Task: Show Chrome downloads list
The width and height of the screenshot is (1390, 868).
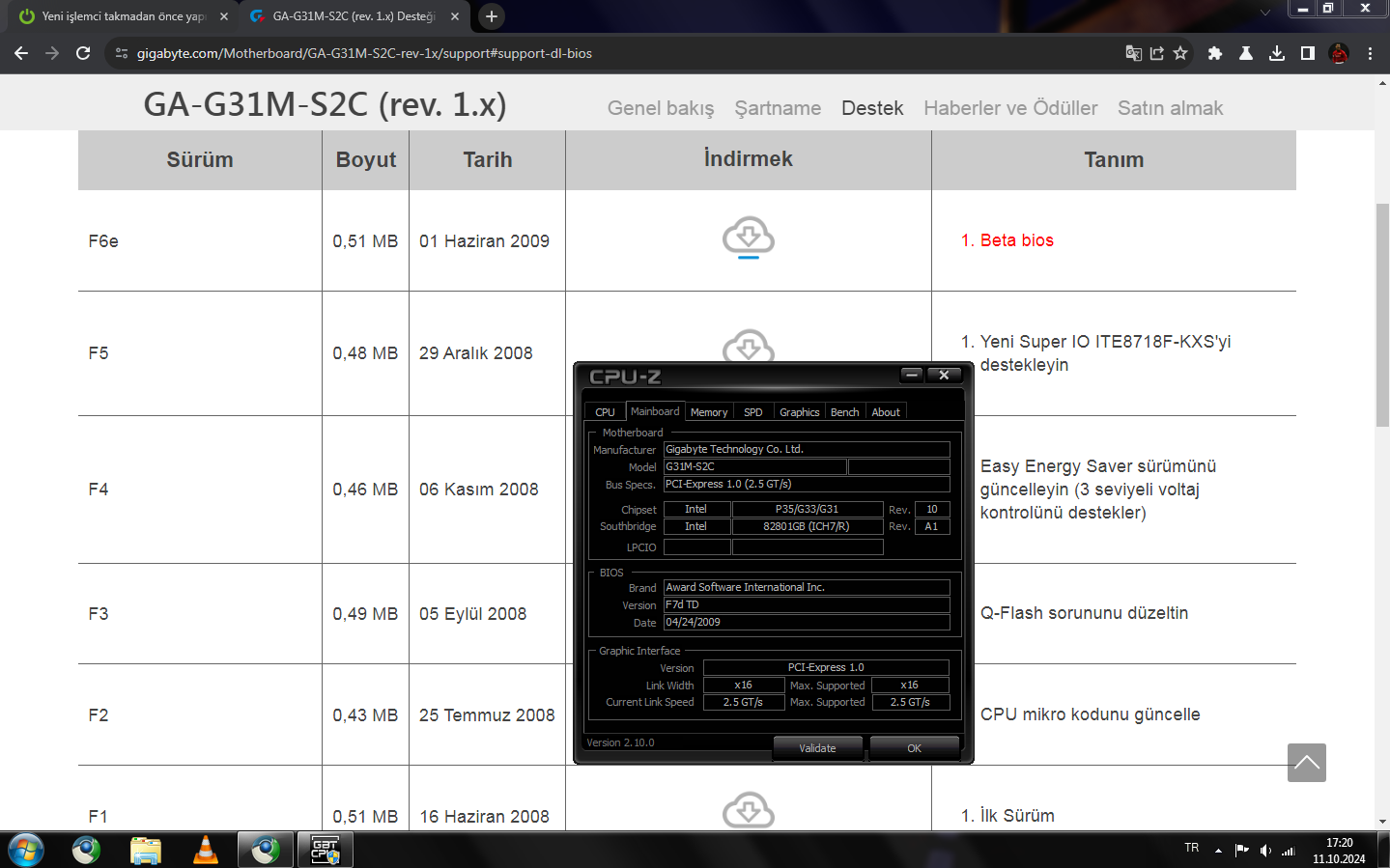Action: tap(1277, 53)
